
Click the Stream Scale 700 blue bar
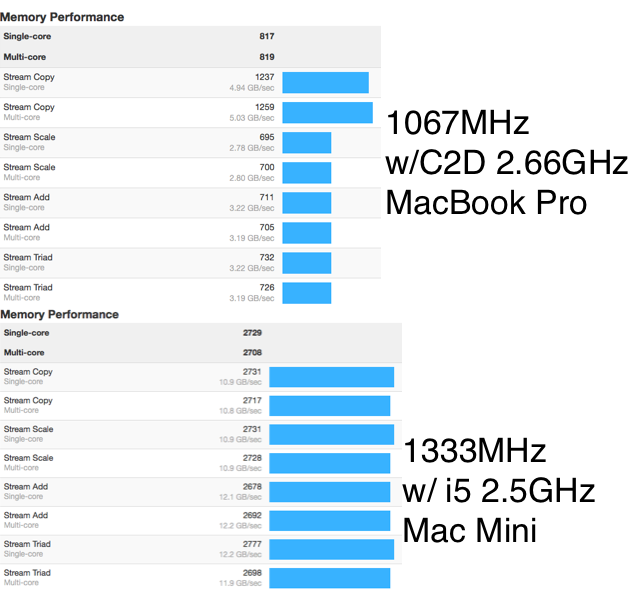tap(307, 173)
